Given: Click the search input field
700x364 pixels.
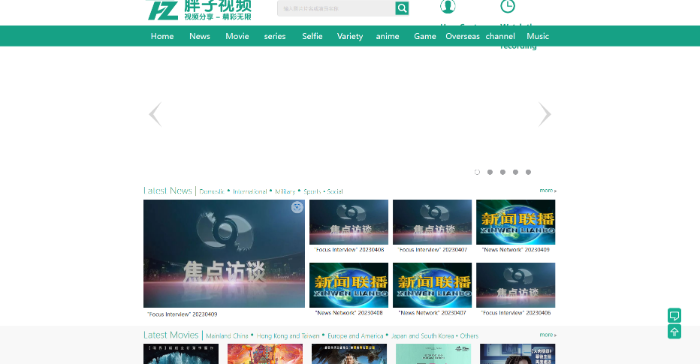Looking at the screenshot, I should click(x=336, y=8).
